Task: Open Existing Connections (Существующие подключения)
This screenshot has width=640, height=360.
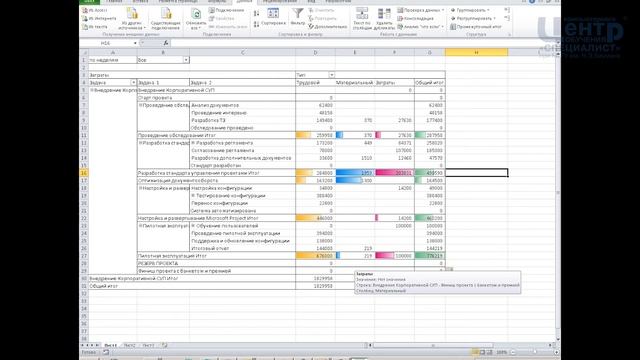Action: (x=166, y=19)
